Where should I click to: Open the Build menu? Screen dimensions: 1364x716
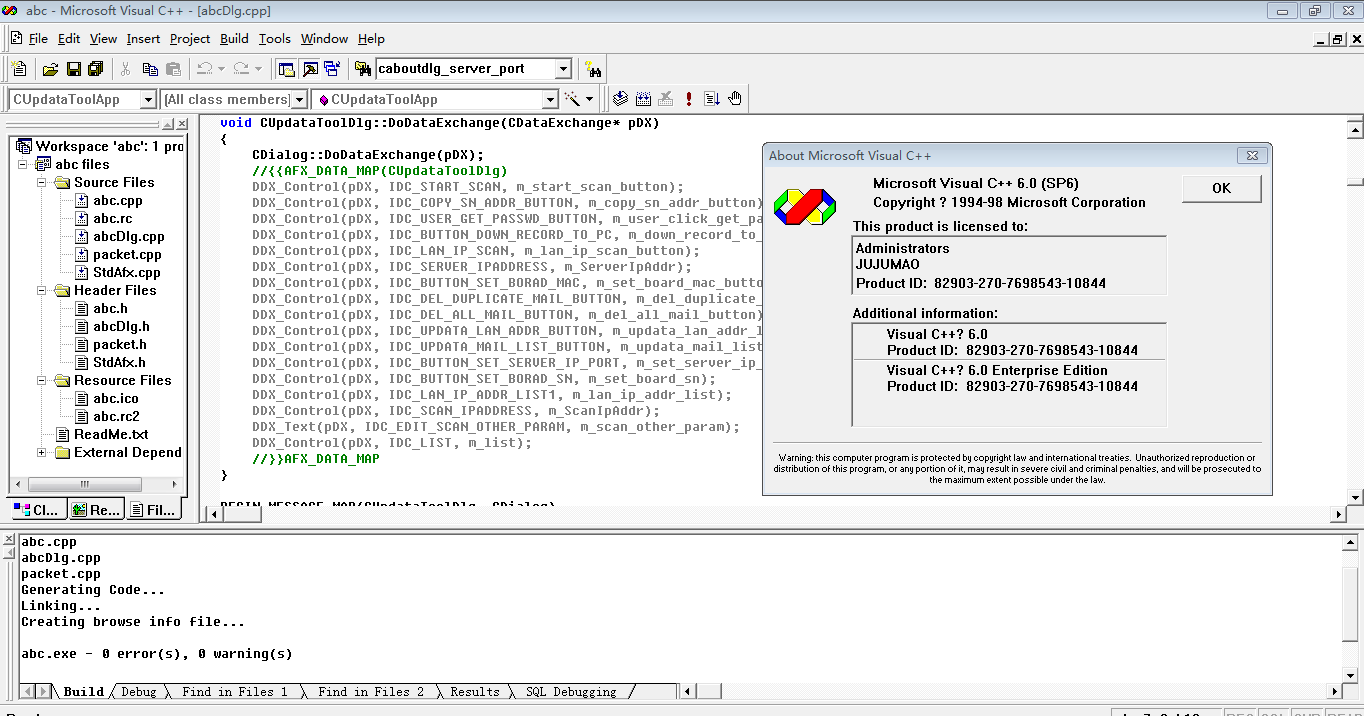pyautogui.click(x=234, y=39)
